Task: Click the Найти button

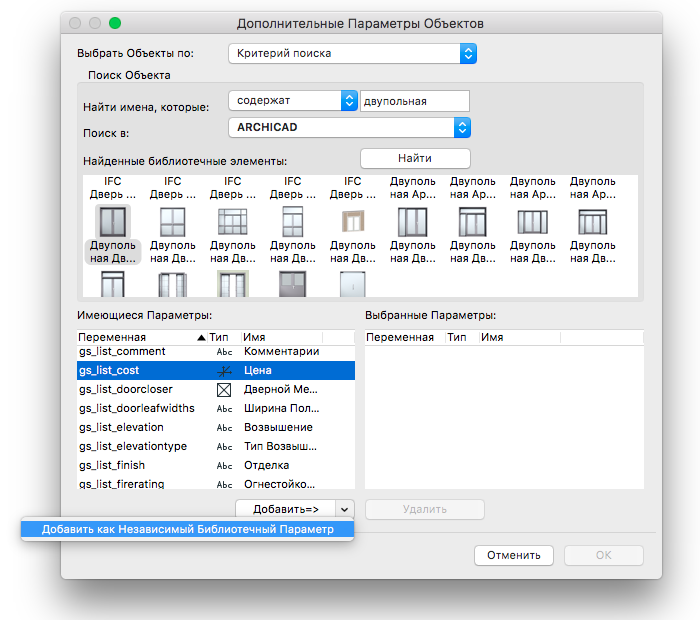Action: 415,158
